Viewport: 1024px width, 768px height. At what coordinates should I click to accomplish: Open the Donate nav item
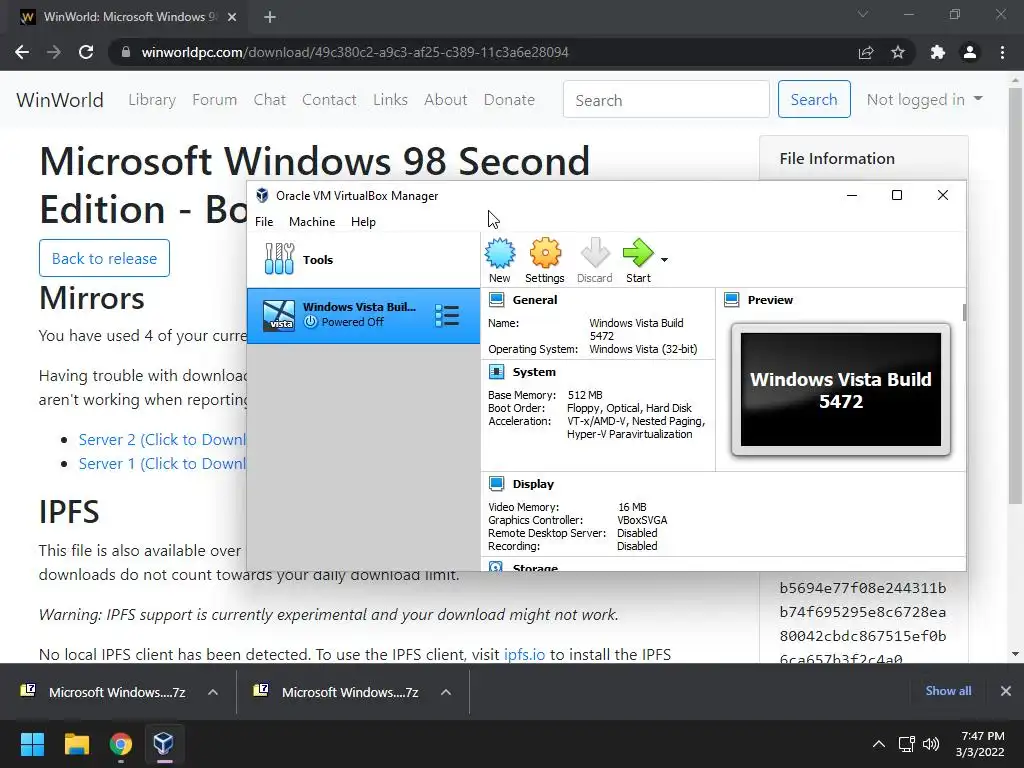[509, 100]
